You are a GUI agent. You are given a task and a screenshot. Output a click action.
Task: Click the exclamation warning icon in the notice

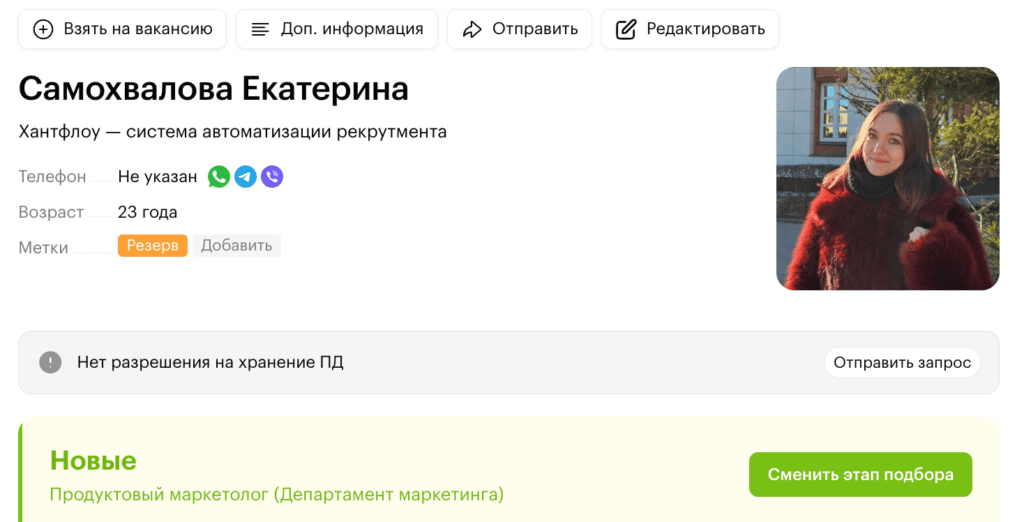click(x=50, y=362)
